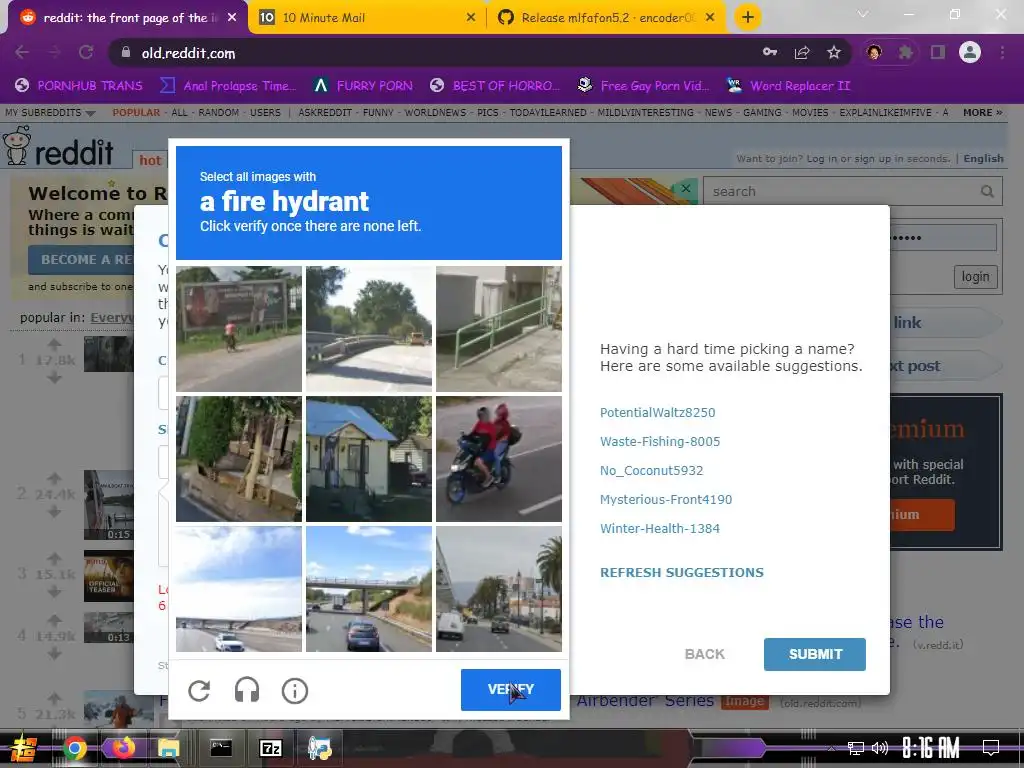1024x768 pixels.
Task: Focus the sidebar password field
Action: tap(943, 238)
